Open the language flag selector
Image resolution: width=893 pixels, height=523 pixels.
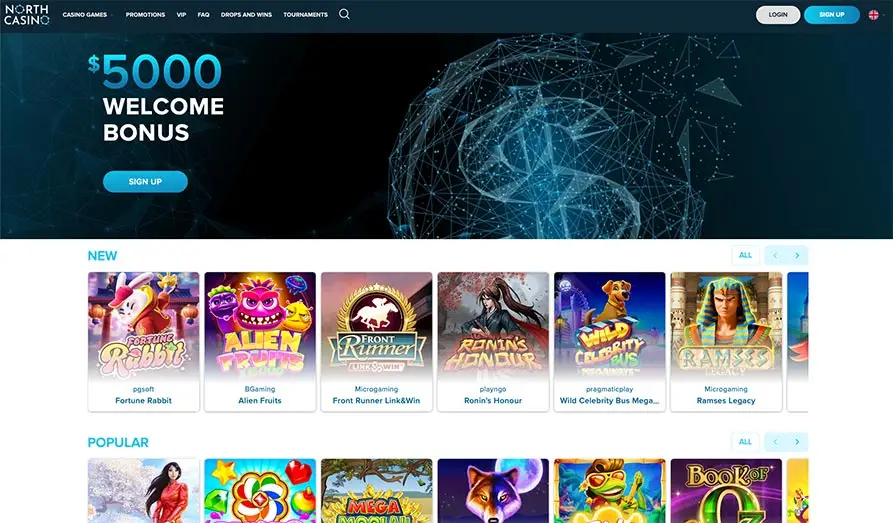873,15
